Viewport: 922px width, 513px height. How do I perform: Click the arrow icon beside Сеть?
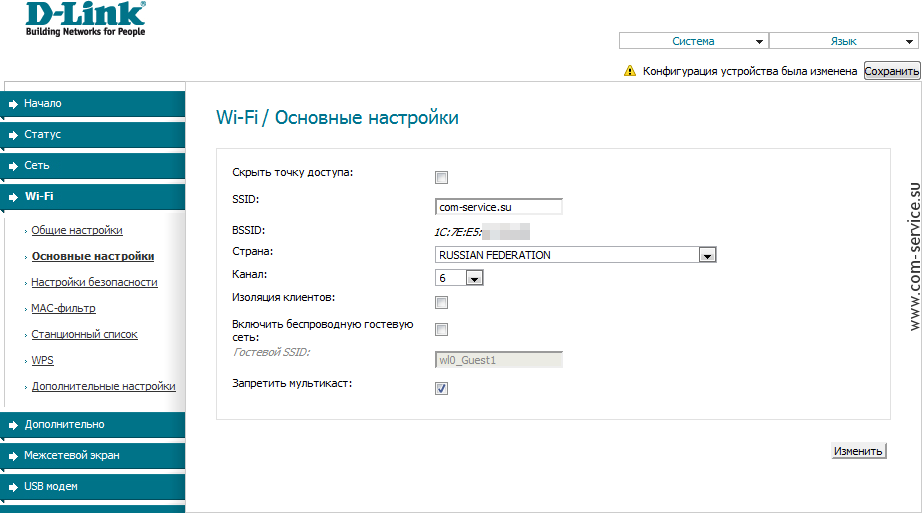(13, 166)
